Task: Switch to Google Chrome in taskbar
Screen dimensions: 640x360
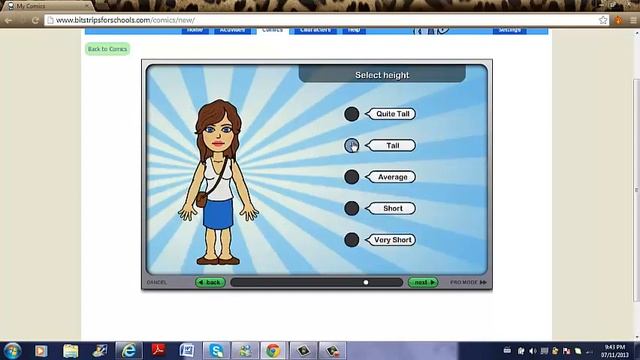Action: pyautogui.click(x=273, y=351)
